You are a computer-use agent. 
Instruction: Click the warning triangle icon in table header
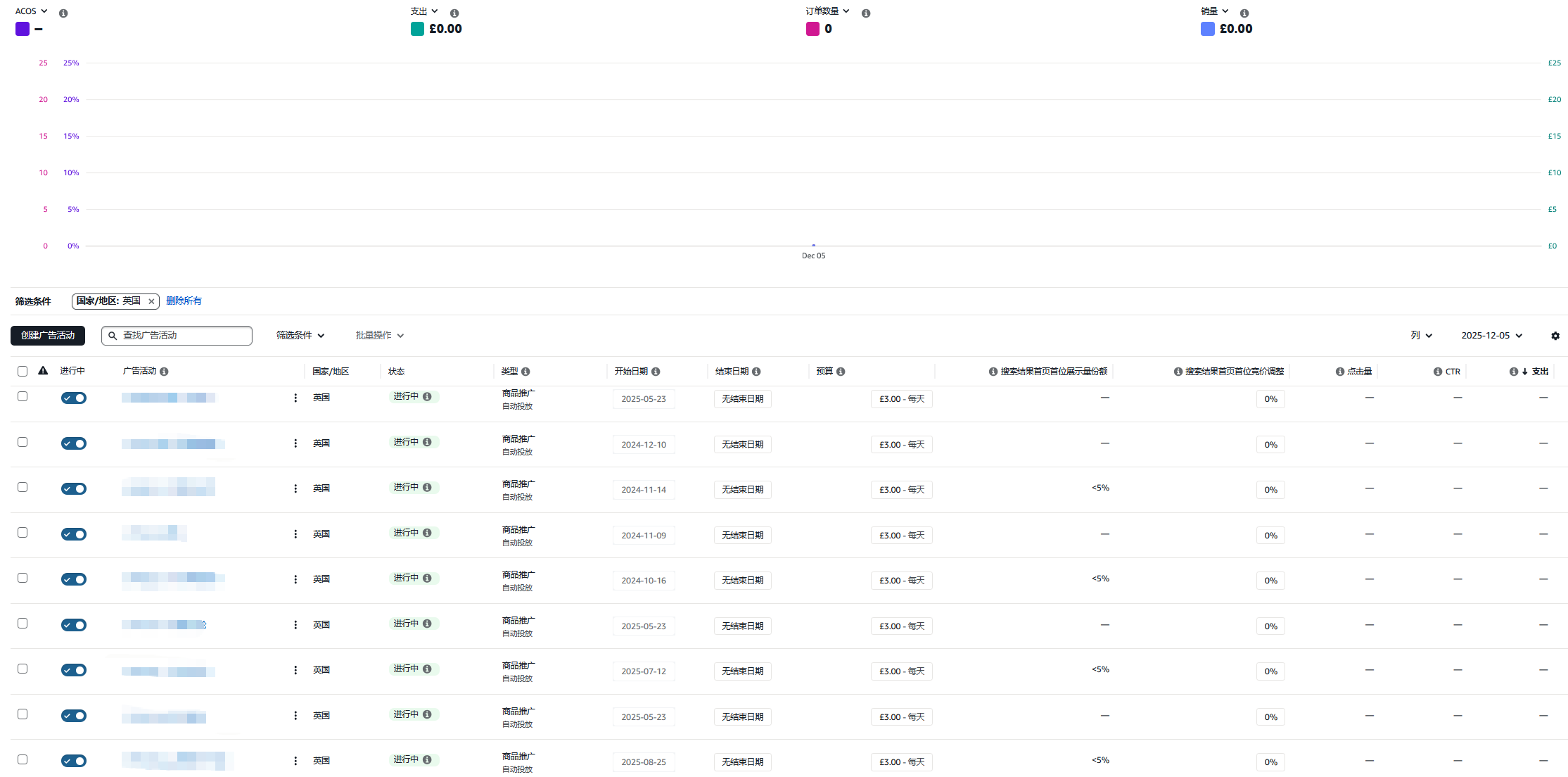pos(43,371)
